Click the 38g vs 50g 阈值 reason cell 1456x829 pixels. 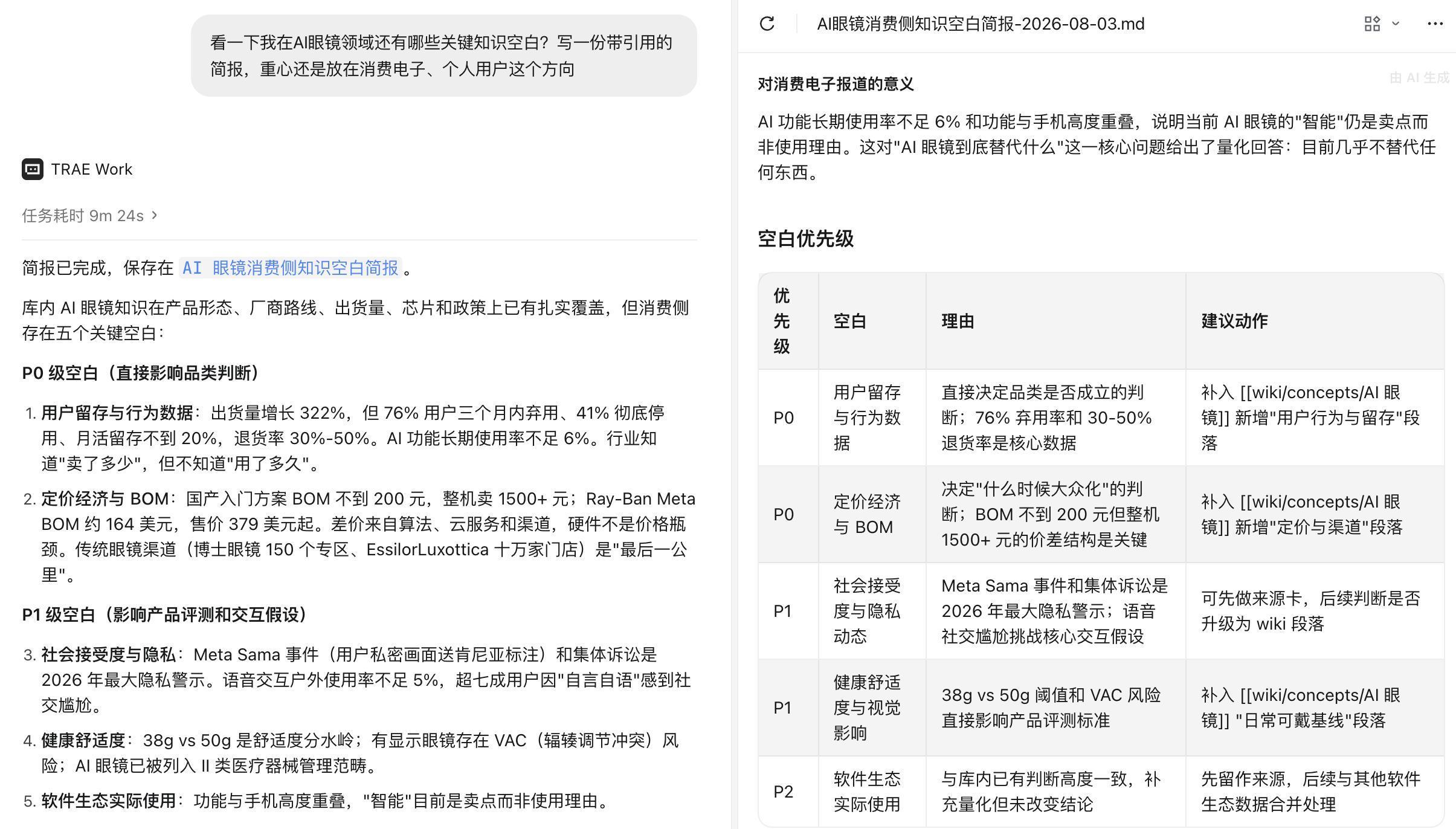coord(1056,708)
